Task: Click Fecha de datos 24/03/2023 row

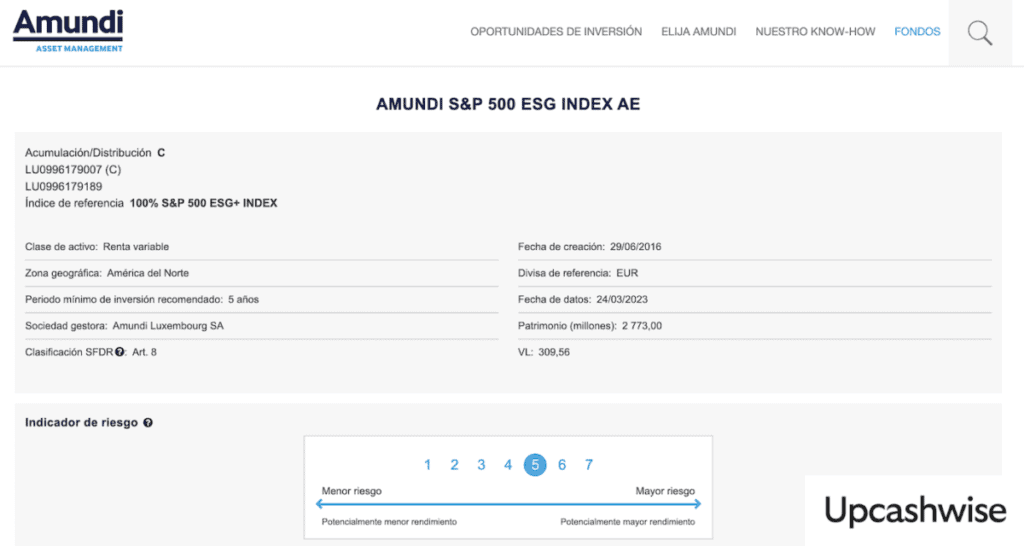Action: (x=755, y=299)
